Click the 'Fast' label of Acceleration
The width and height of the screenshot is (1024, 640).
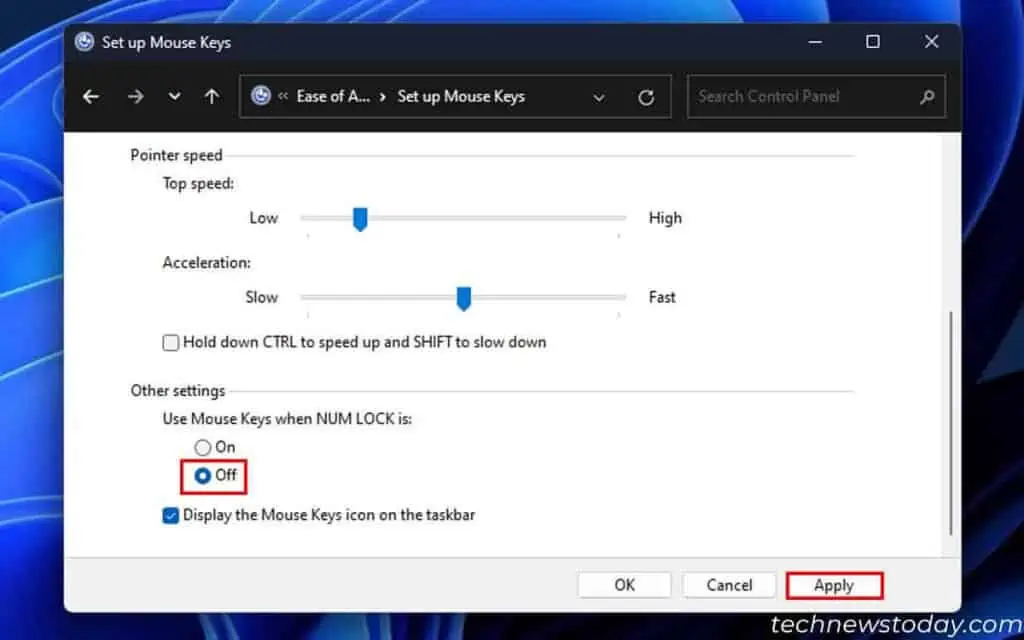(x=662, y=297)
